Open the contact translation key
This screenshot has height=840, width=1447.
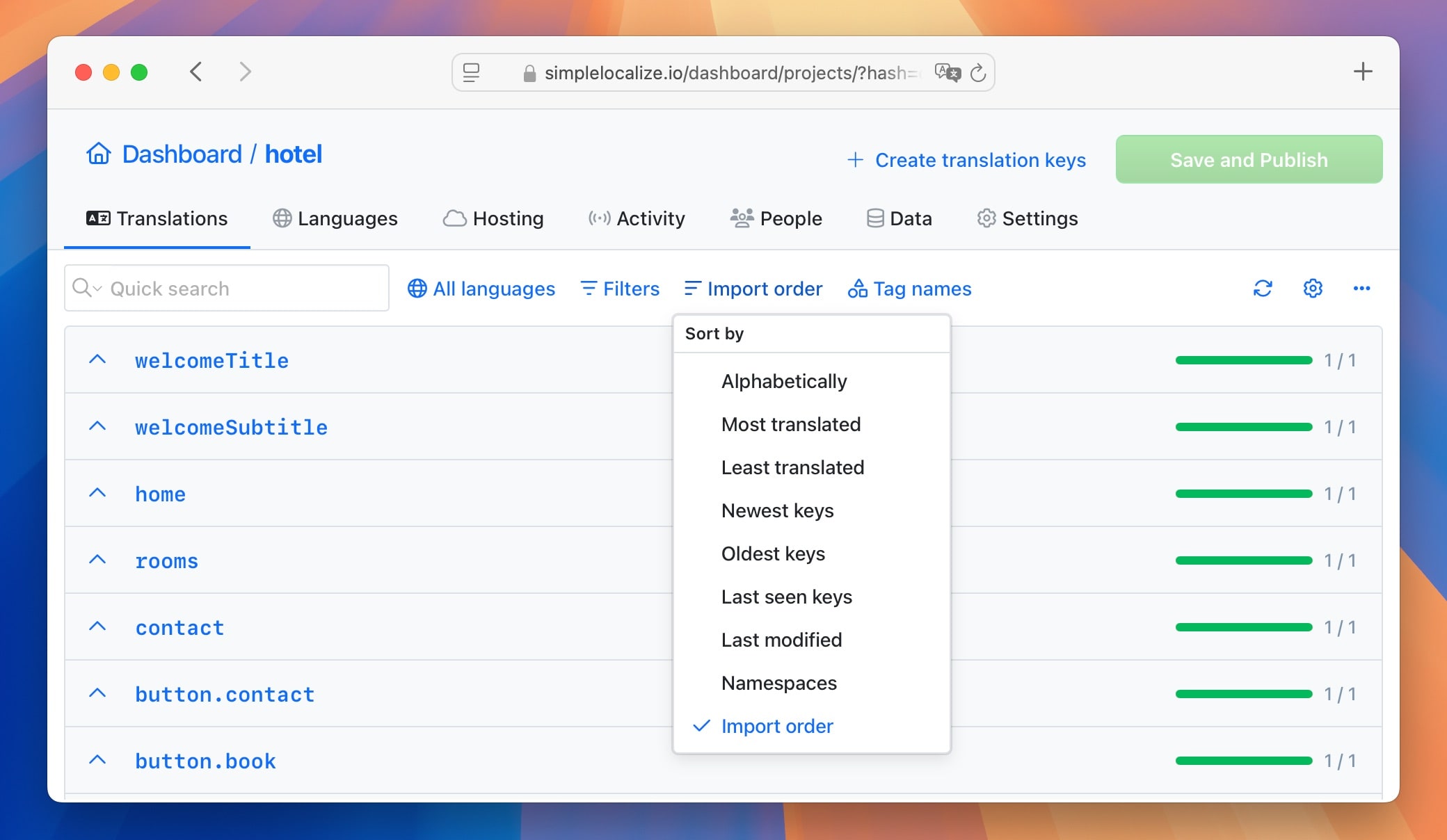point(179,627)
